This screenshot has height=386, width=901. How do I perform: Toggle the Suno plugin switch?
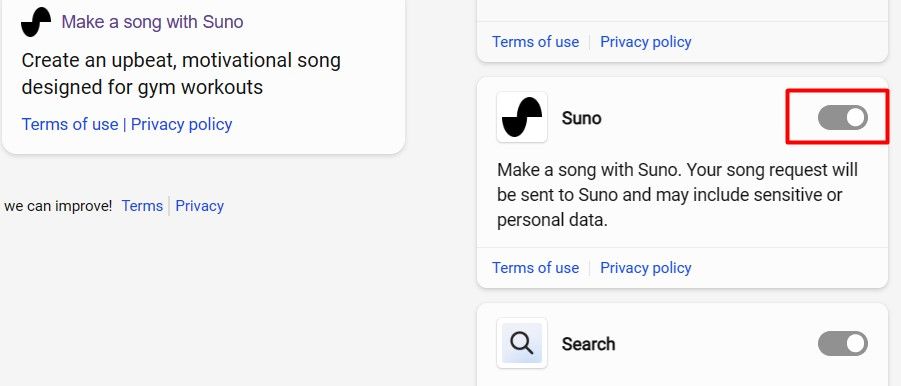842,118
